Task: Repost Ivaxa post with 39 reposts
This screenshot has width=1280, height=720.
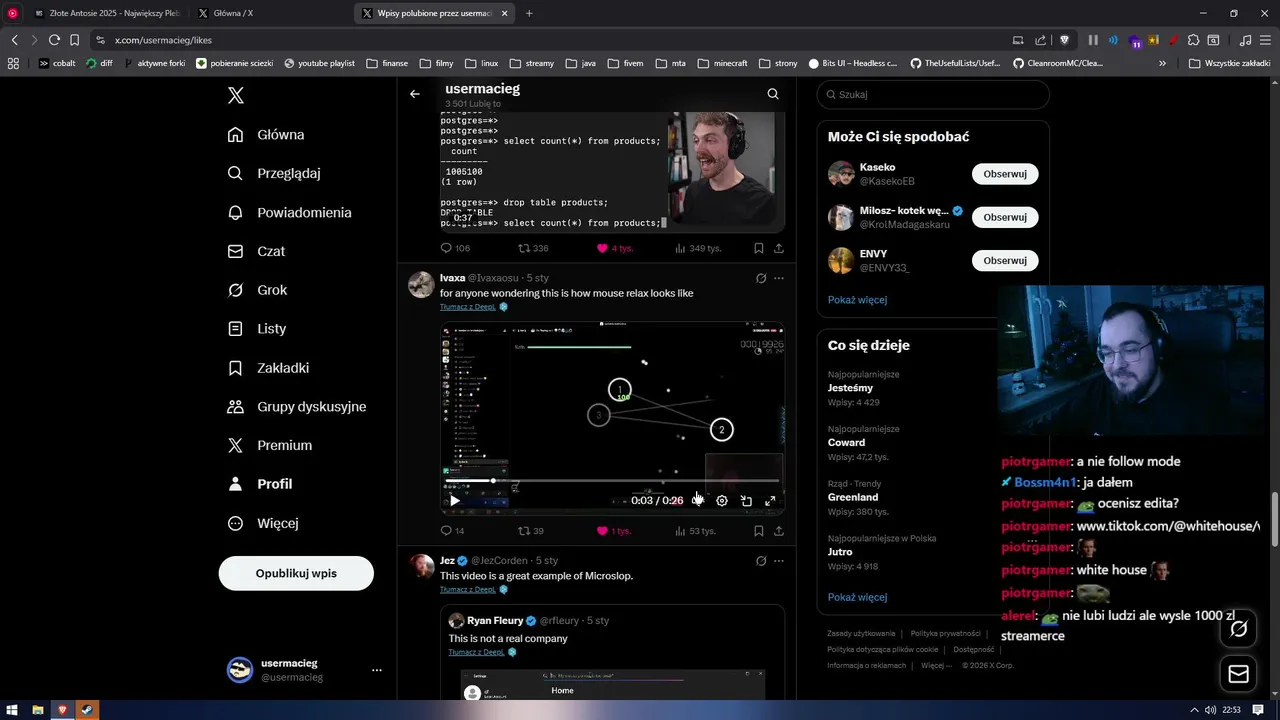Action: [530, 531]
